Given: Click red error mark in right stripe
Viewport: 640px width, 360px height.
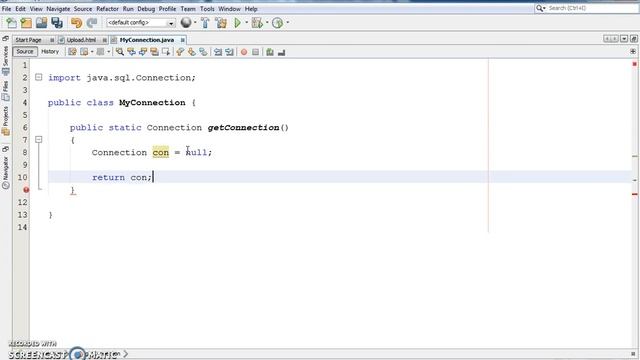Looking at the screenshot, I should tap(635, 194).
